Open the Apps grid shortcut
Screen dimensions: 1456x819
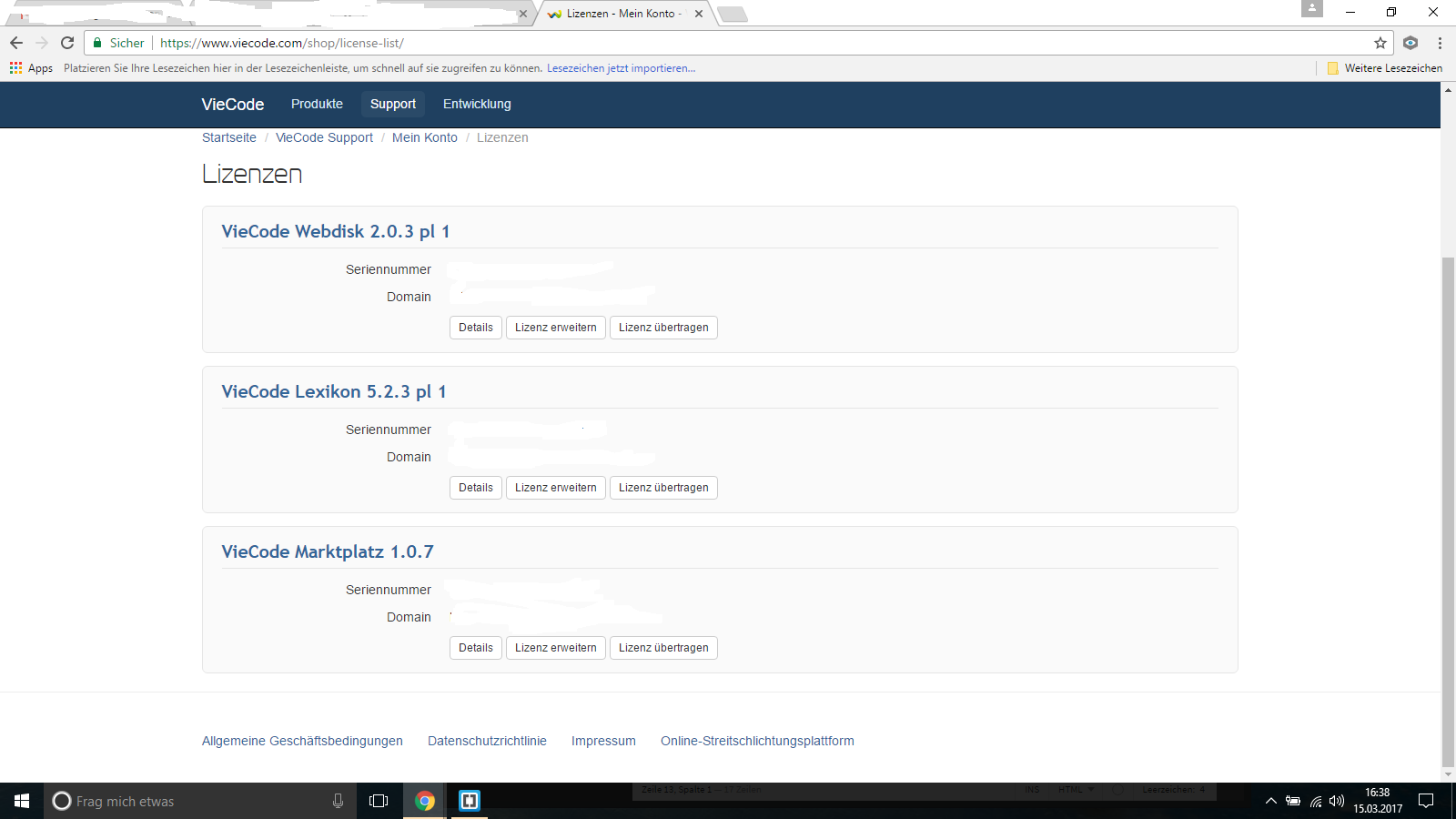coord(31,68)
